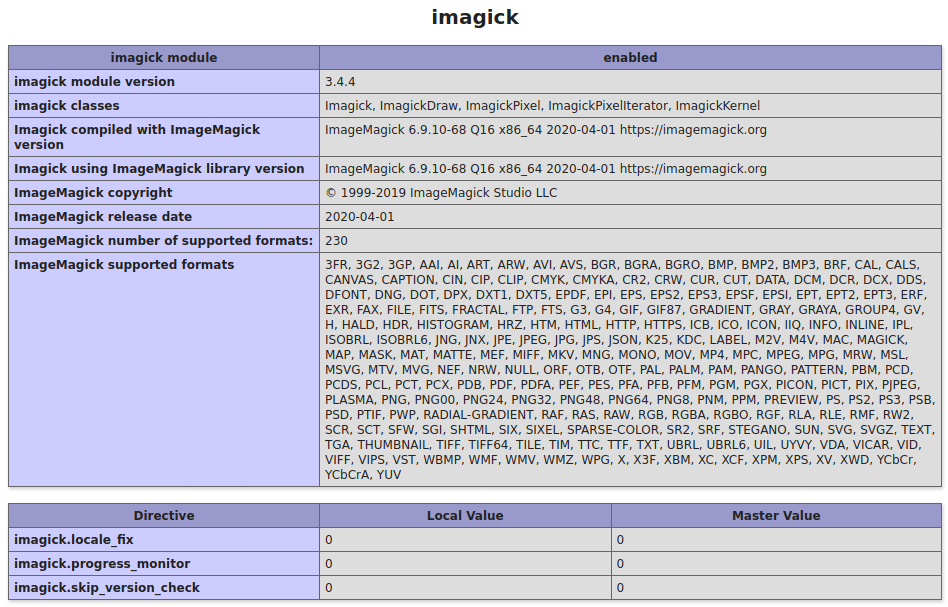Select the "imagick.progress_monitor" directive
The height and width of the screenshot is (607, 948).
pyautogui.click(x=102, y=563)
